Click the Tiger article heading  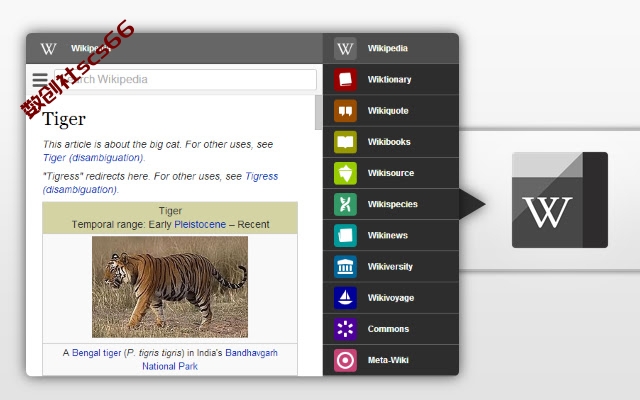tap(64, 119)
